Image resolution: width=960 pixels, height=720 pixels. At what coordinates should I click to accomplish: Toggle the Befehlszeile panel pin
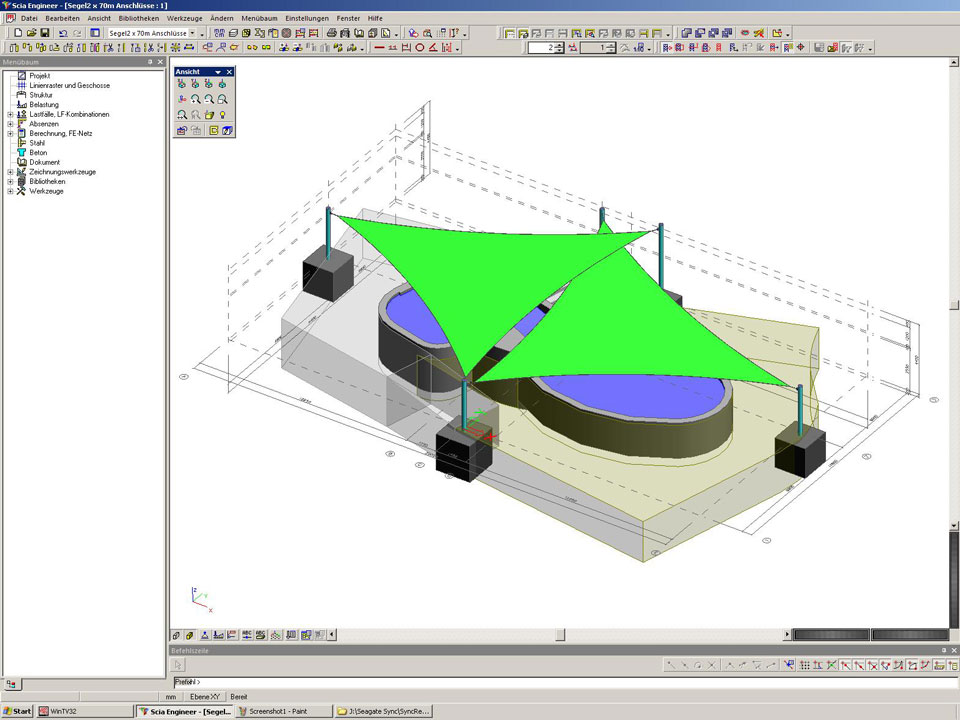pyautogui.click(x=942, y=650)
